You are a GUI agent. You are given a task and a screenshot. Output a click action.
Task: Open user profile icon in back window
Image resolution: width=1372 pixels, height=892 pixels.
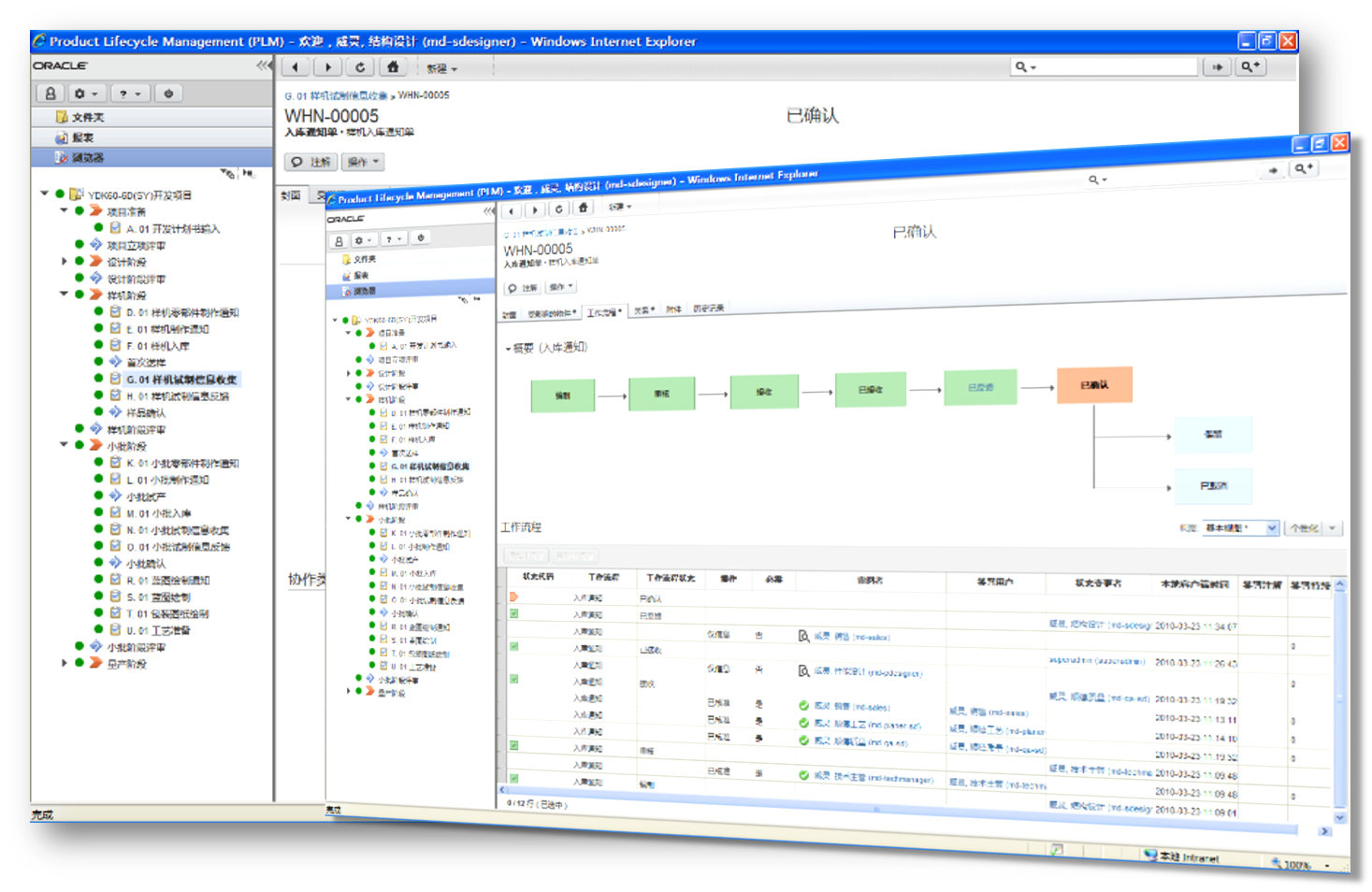click(51, 94)
